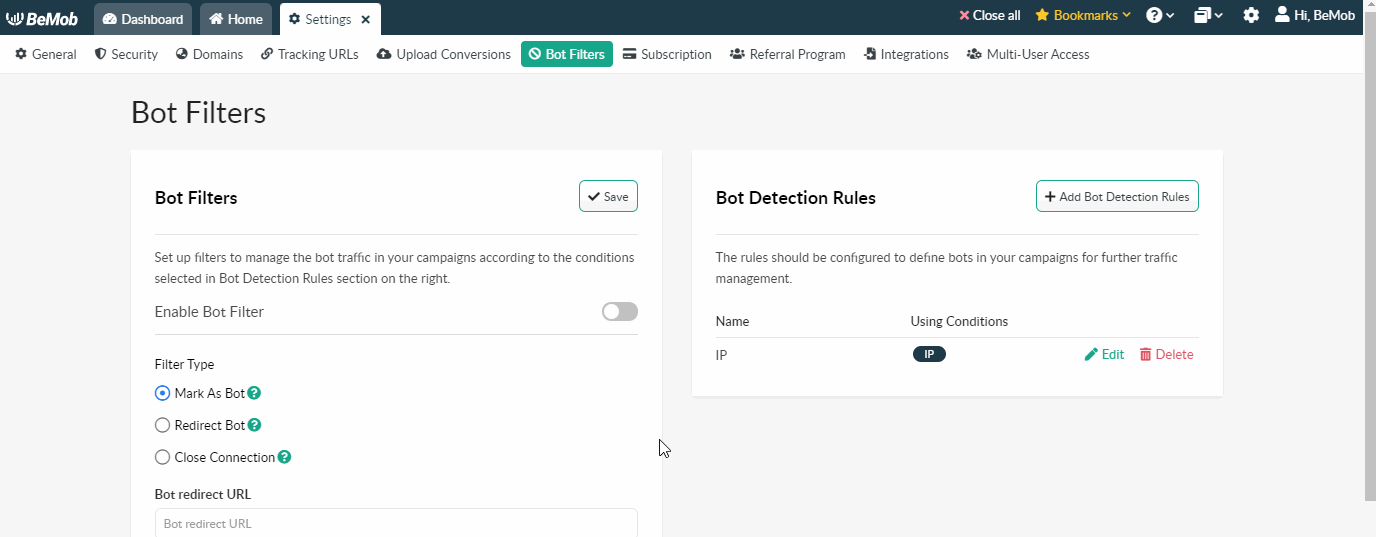
Task: Open the help question mark menu
Action: click(x=1160, y=16)
